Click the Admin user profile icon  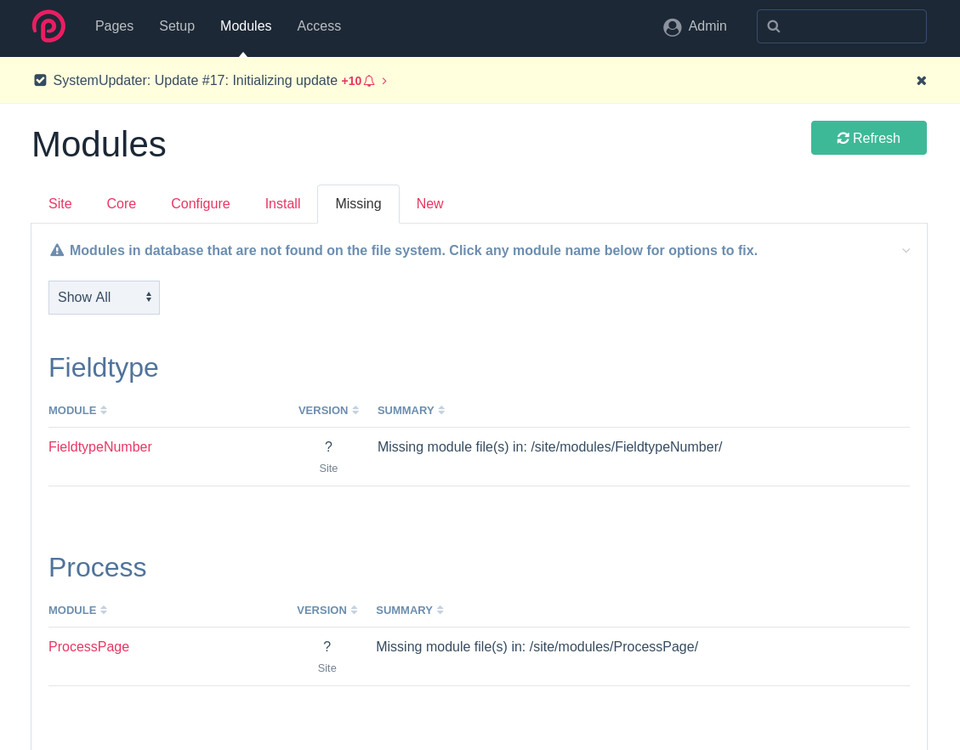(x=672, y=27)
